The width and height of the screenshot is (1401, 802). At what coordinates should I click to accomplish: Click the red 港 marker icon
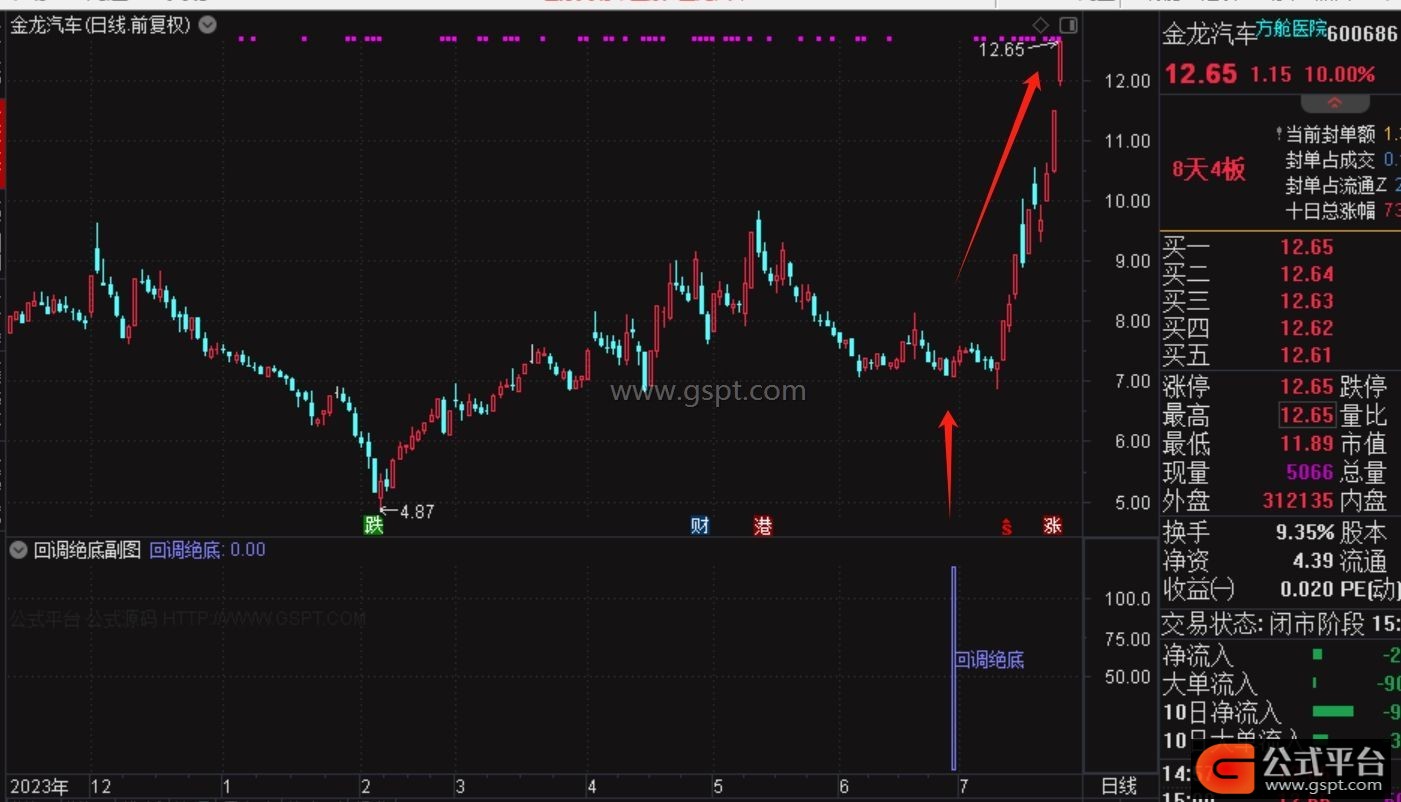(764, 525)
